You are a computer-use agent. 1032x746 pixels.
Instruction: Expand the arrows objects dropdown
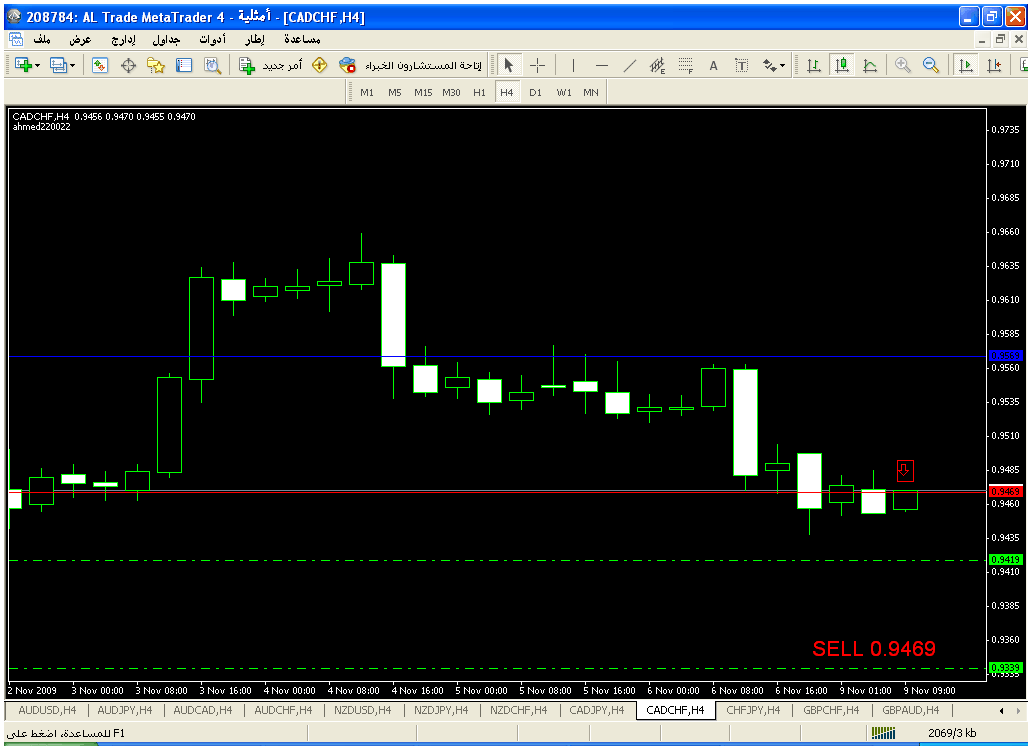point(783,65)
